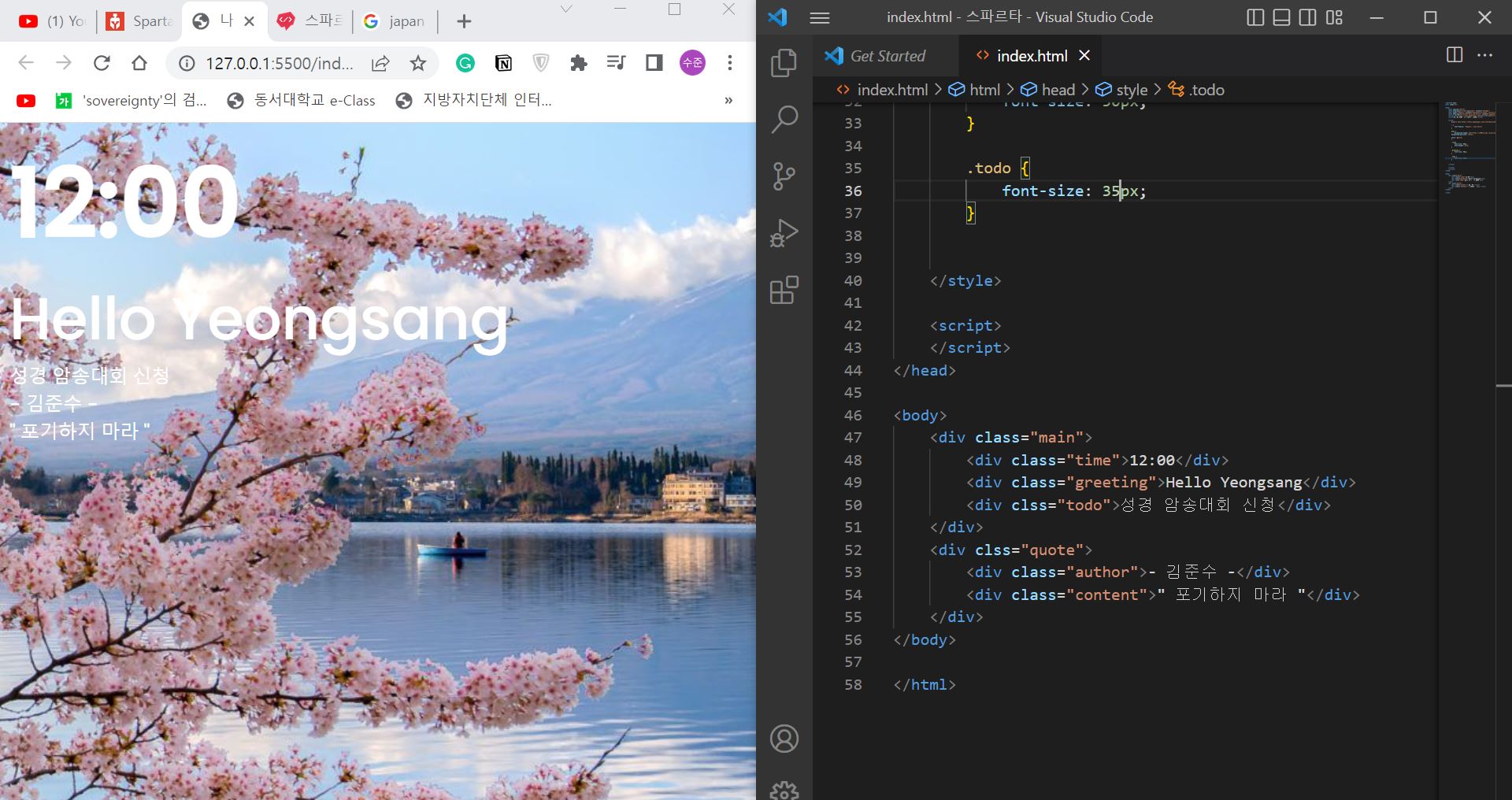Open VS Code hamburger application menu
1512x800 pixels.
point(820,17)
